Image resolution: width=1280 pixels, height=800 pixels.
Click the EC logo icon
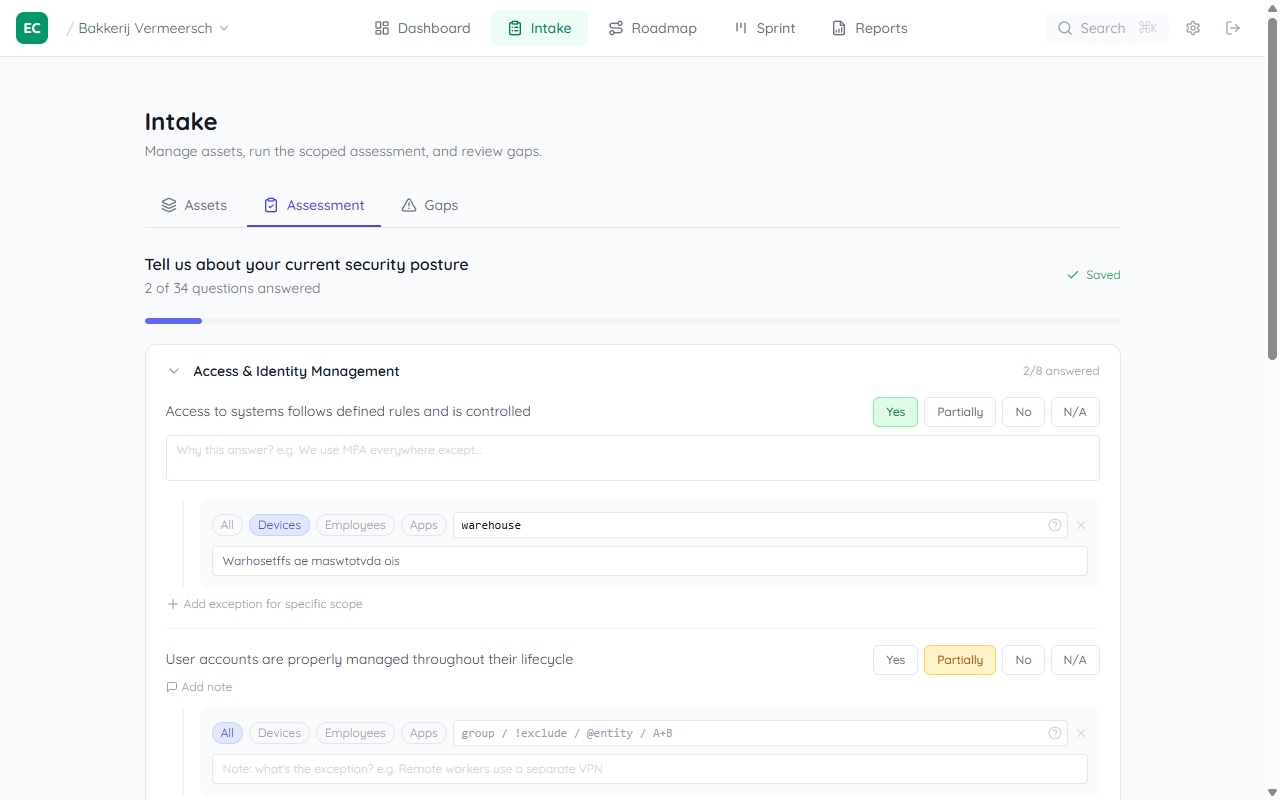pos(32,28)
